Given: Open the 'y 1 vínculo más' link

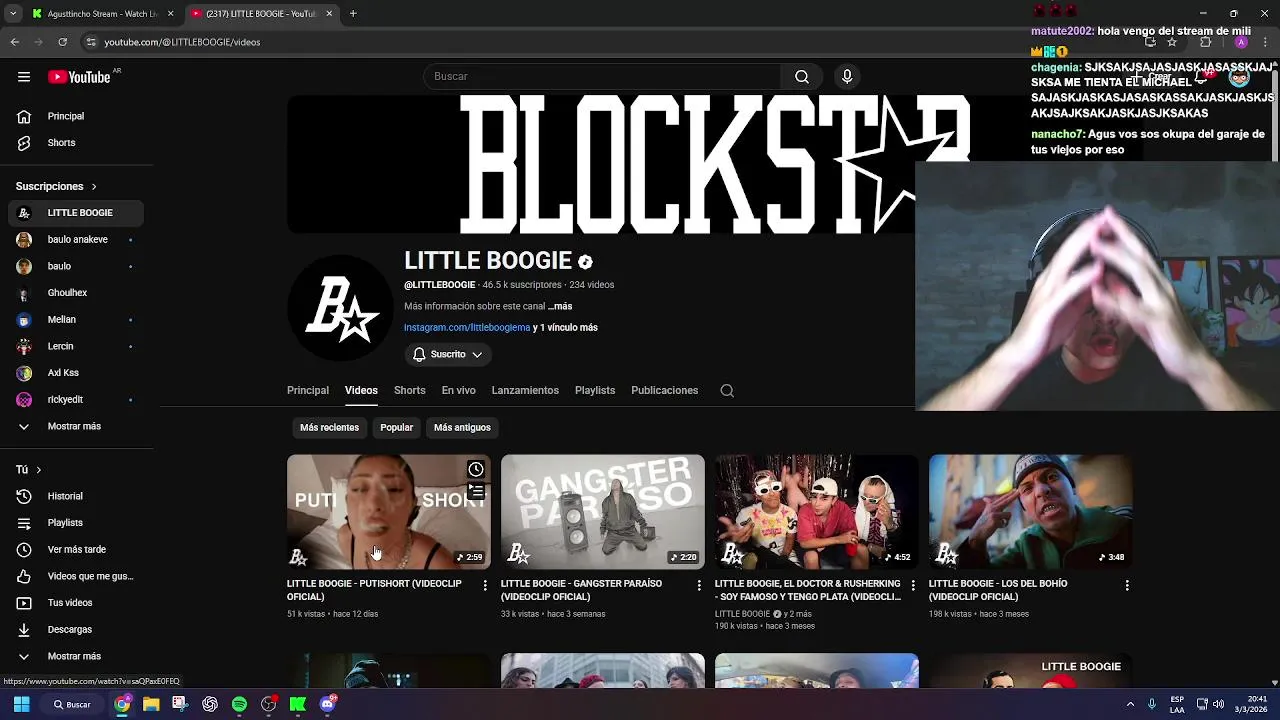Looking at the screenshot, I should (x=565, y=328).
